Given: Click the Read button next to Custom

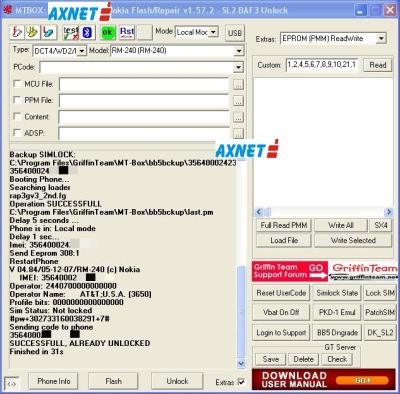Looking at the screenshot, I should pos(377,65).
